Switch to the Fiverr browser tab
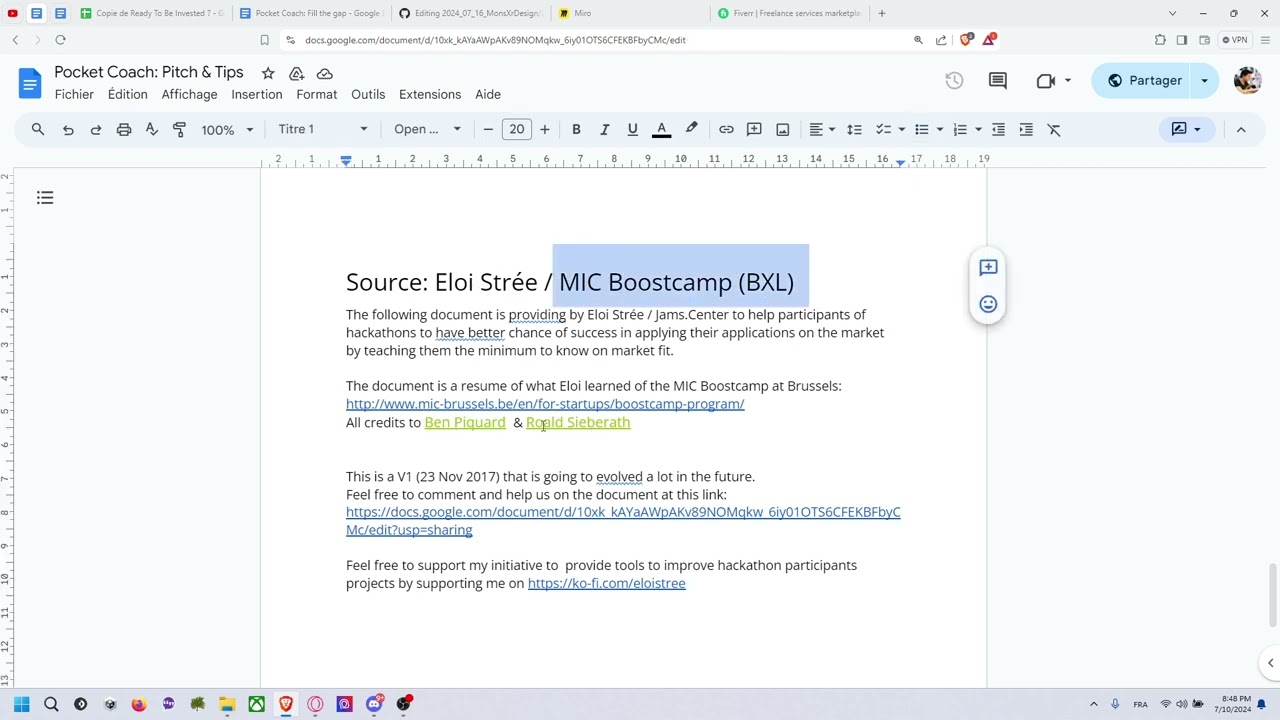This screenshot has width=1280, height=720. (x=789, y=13)
